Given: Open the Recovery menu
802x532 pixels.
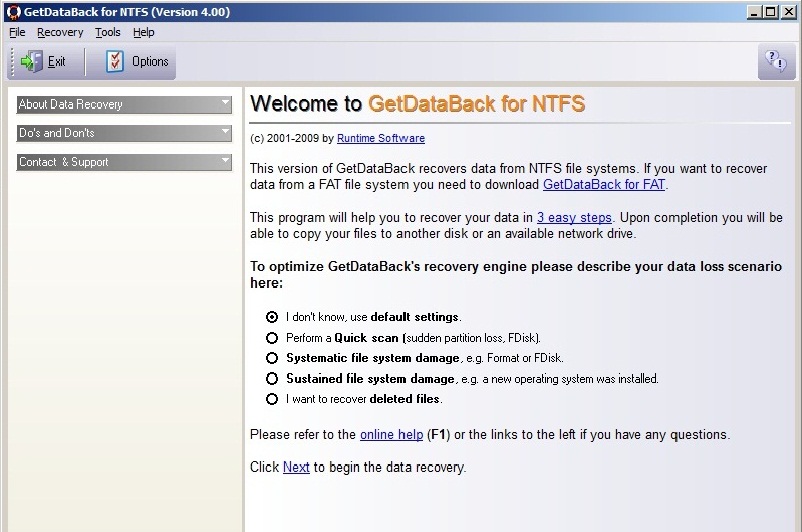Looking at the screenshot, I should [x=60, y=32].
